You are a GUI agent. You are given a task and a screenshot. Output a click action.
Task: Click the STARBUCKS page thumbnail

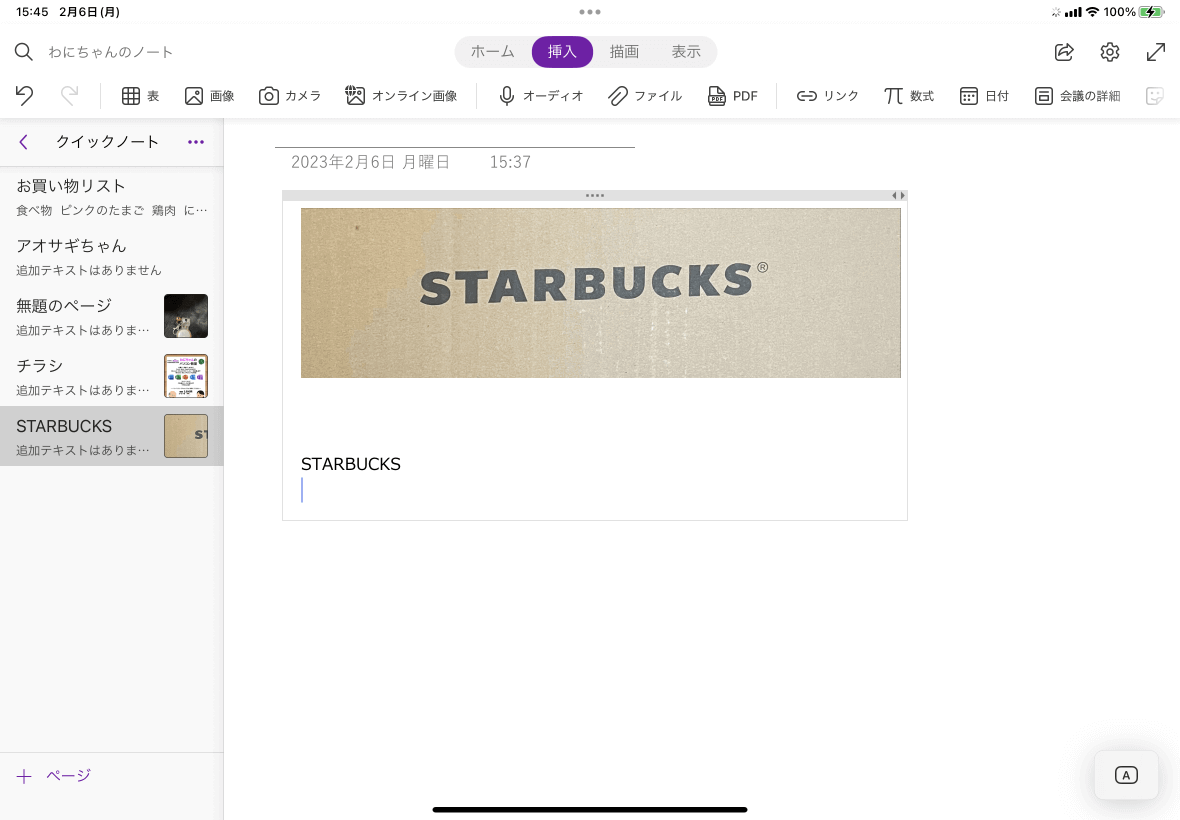[186, 436]
